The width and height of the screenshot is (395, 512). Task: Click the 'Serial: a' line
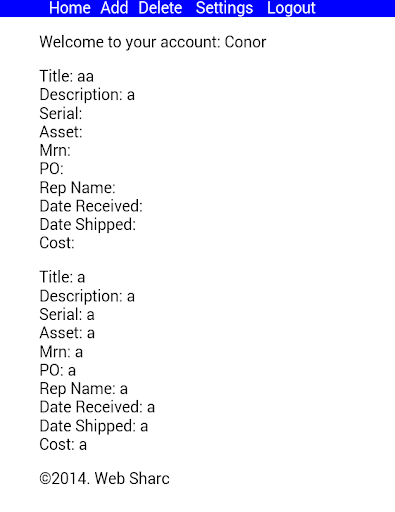(x=67, y=315)
